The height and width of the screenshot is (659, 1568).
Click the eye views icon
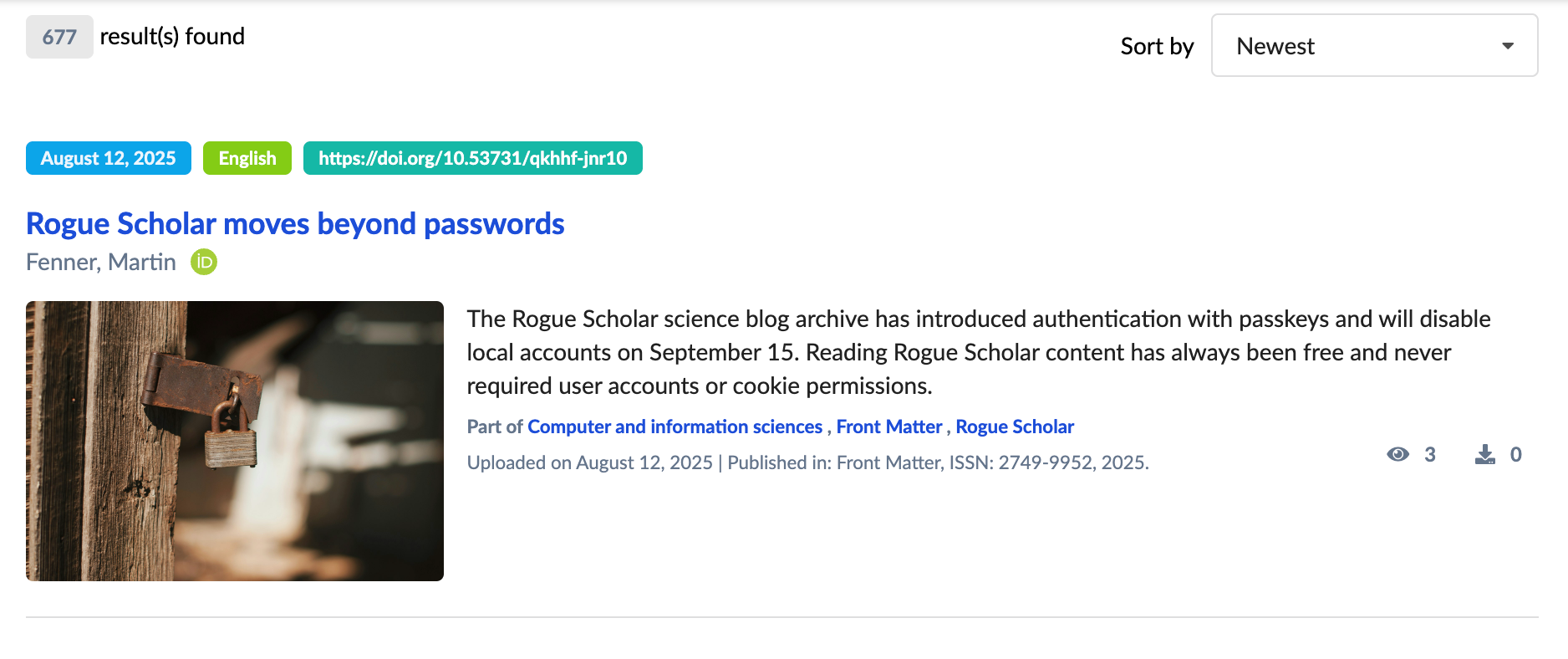pos(1397,454)
